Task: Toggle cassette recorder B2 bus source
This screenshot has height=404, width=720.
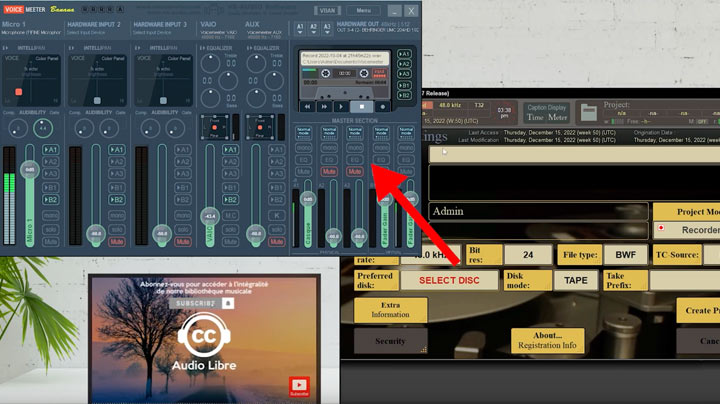Action: click(404, 95)
